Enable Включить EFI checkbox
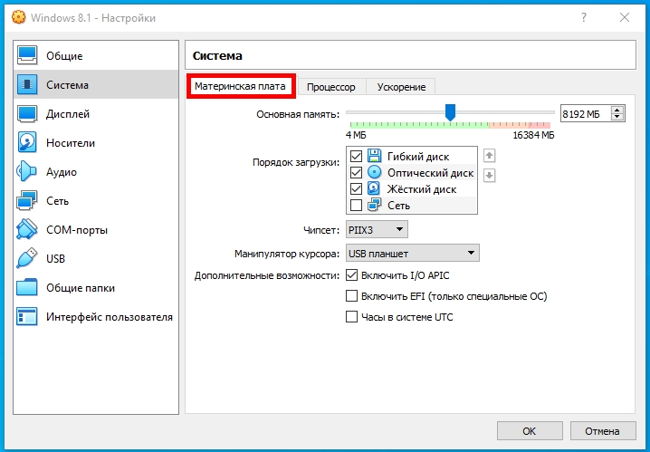The image size is (650, 452). pyautogui.click(x=352, y=296)
